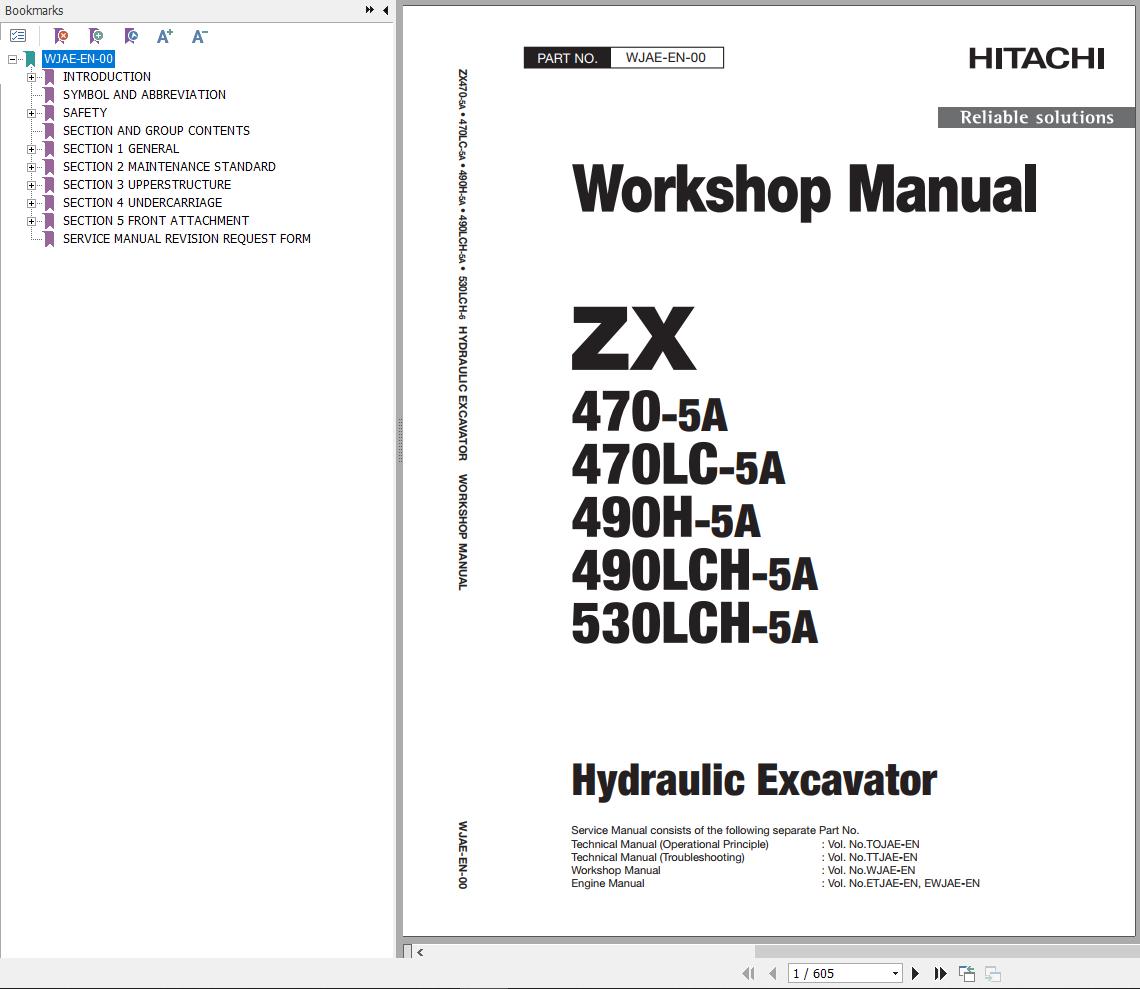Open SECTION AND GROUP CONTENTS bookmark

click(x=156, y=131)
